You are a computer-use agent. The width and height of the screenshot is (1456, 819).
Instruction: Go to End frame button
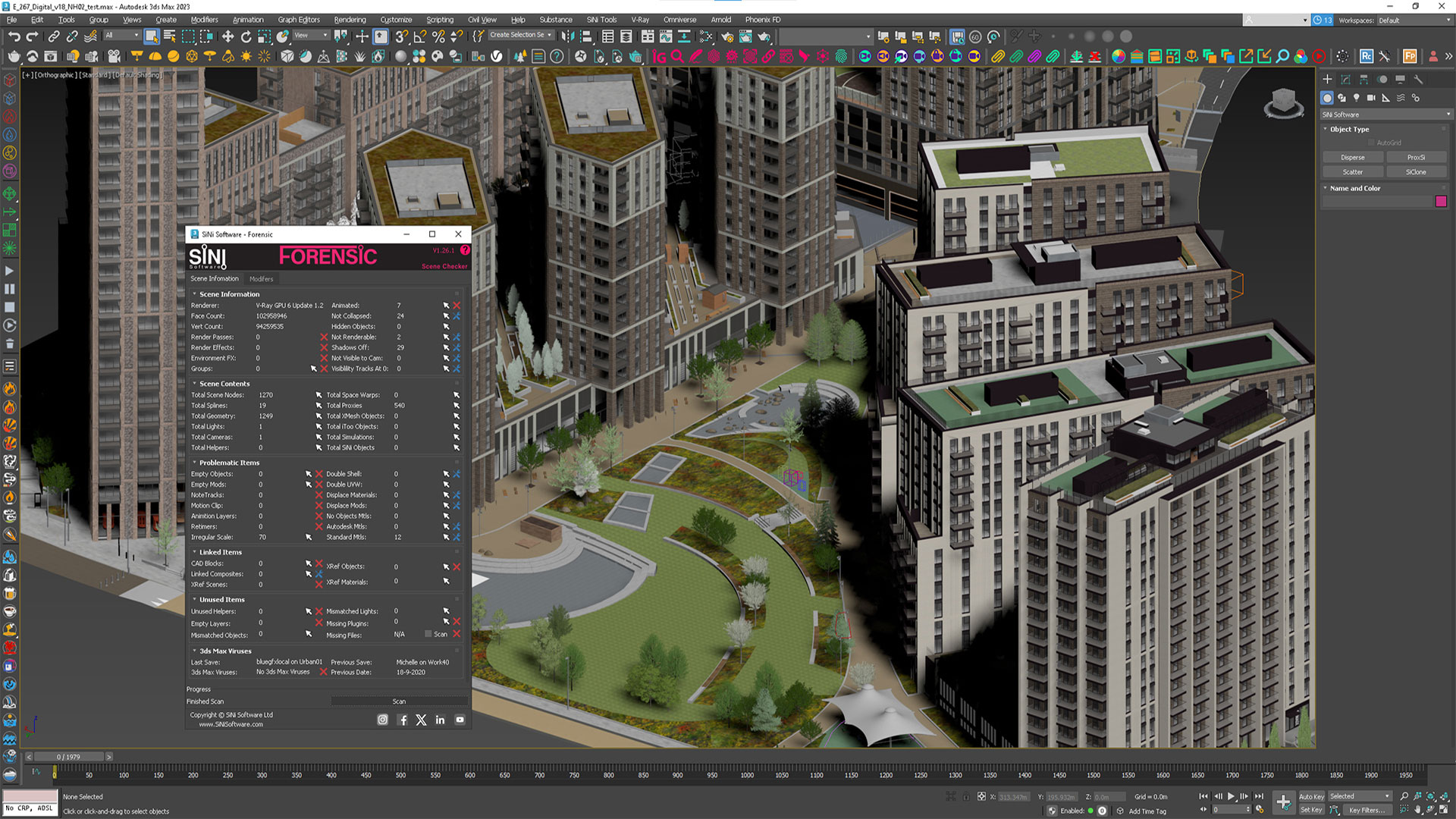pos(1259,796)
